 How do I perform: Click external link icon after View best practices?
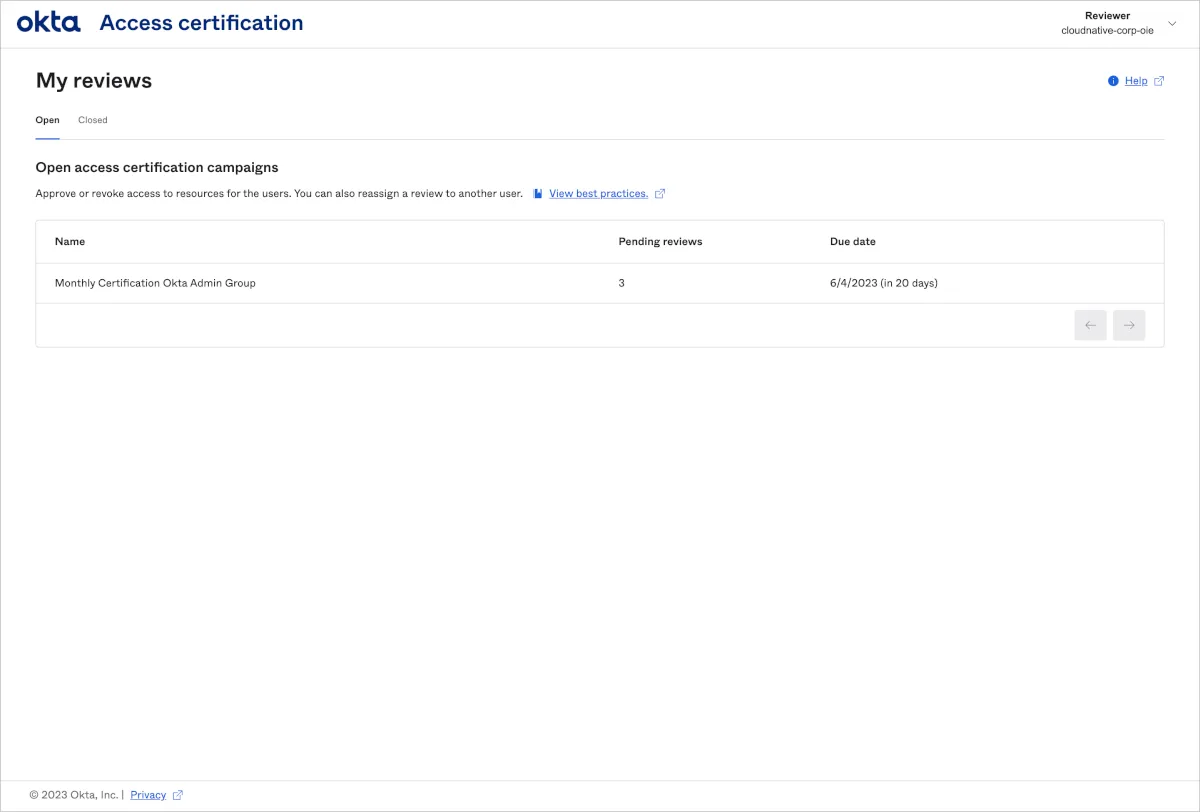pyautogui.click(x=660, y=194)
